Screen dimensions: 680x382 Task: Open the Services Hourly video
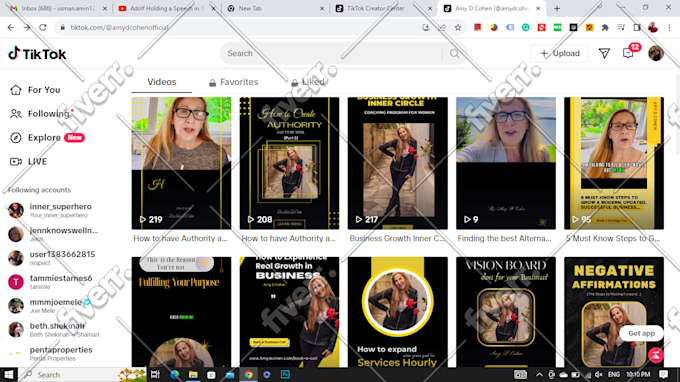398,312
